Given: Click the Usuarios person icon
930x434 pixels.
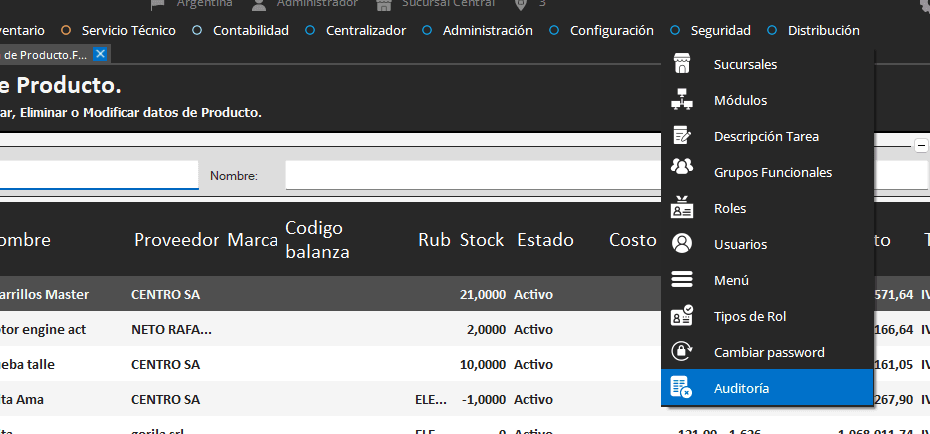Looking at the screenshot, I should pos(682,244).
